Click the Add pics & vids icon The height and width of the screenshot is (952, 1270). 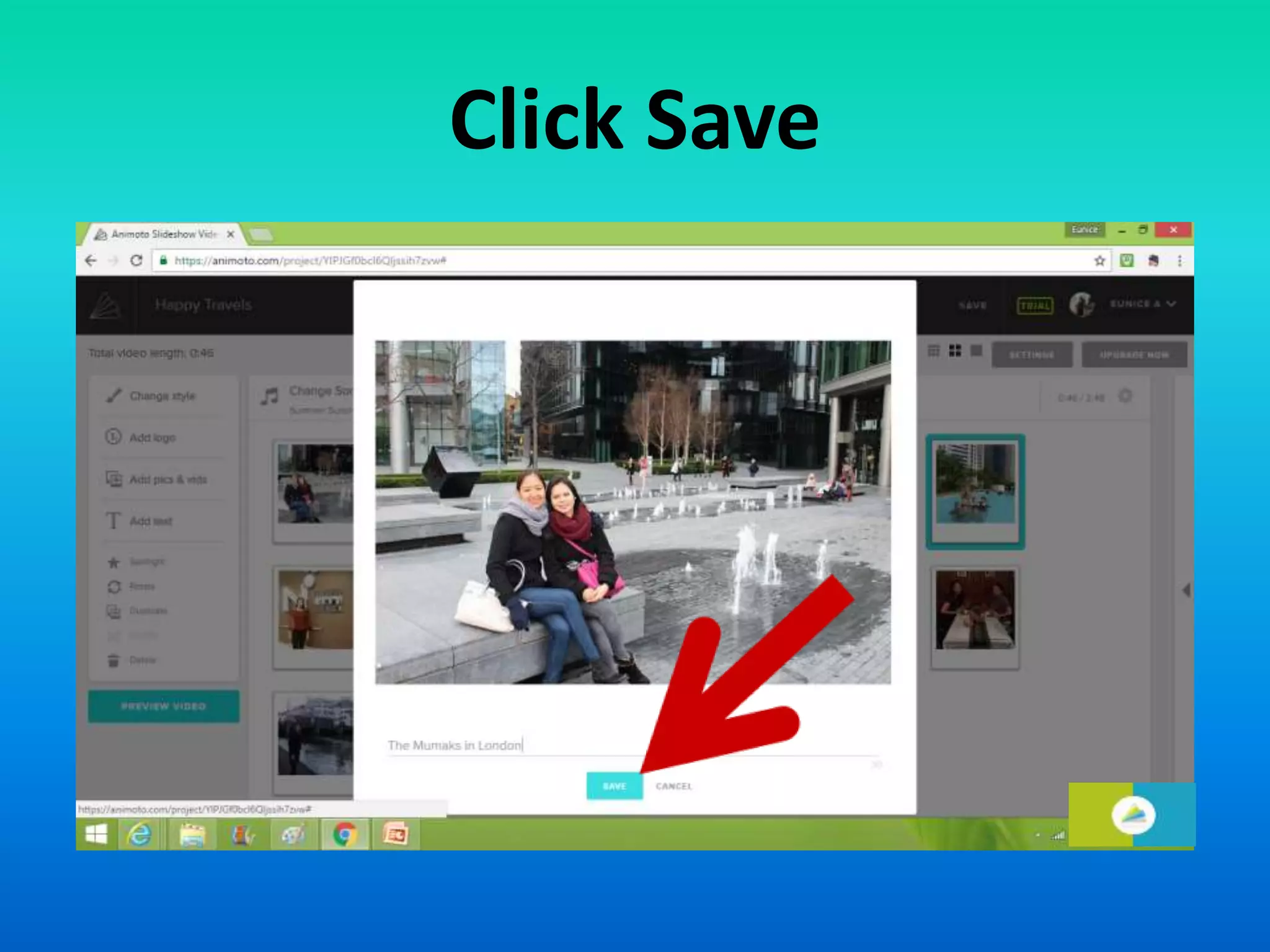pos(114,478)
